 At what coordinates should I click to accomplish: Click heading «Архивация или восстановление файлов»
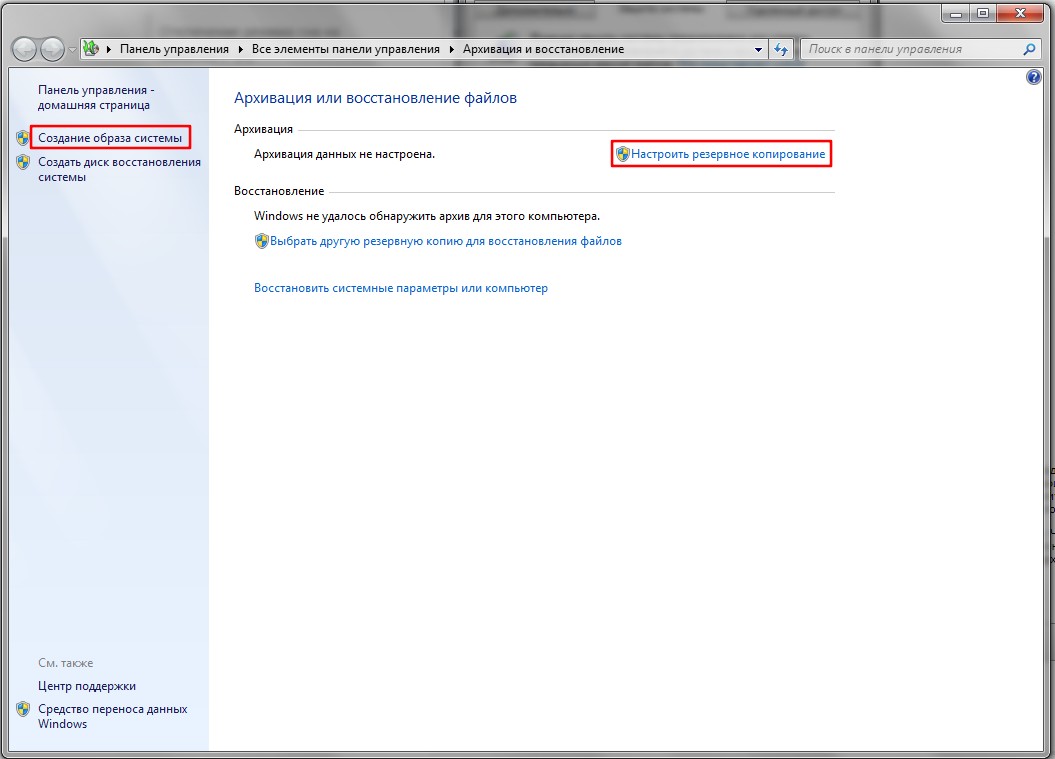click(x=375, y=98)
